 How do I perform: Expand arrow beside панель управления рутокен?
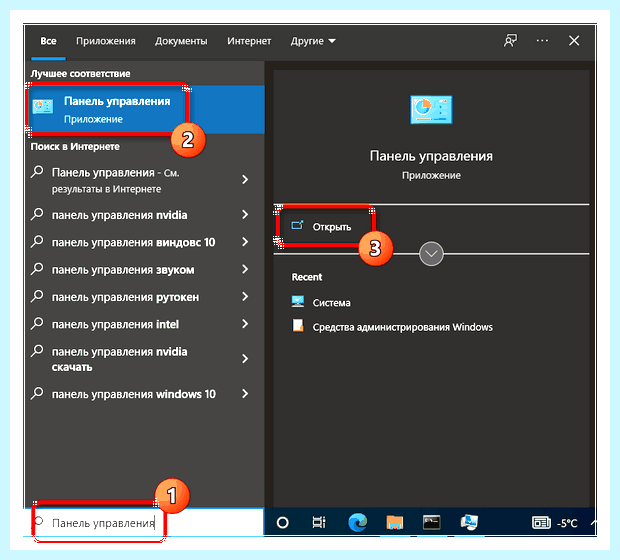tap(245, 297)
